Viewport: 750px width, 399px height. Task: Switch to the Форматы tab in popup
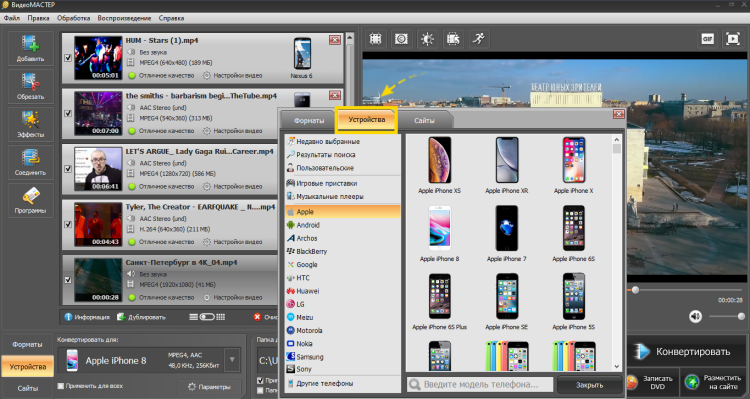tap(309, 121)
